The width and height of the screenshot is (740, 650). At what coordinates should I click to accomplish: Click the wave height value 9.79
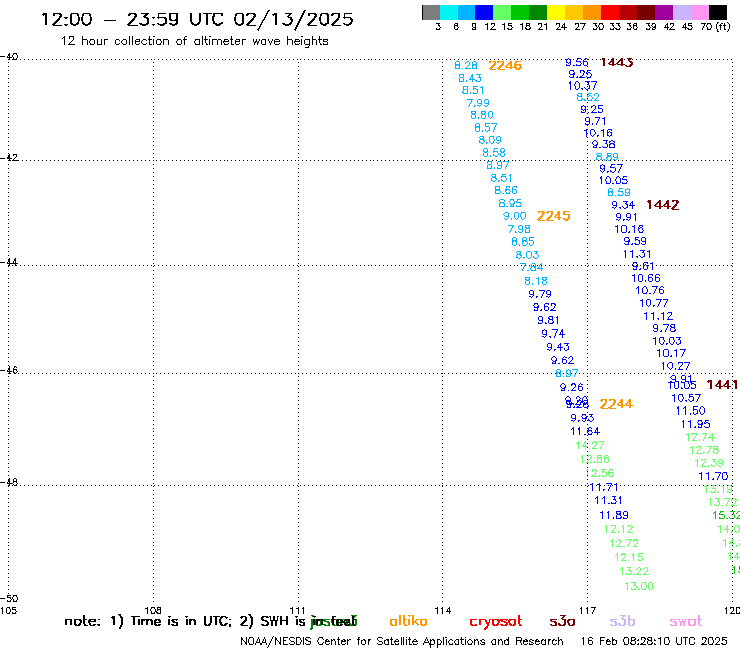click(x=540, y=294)
